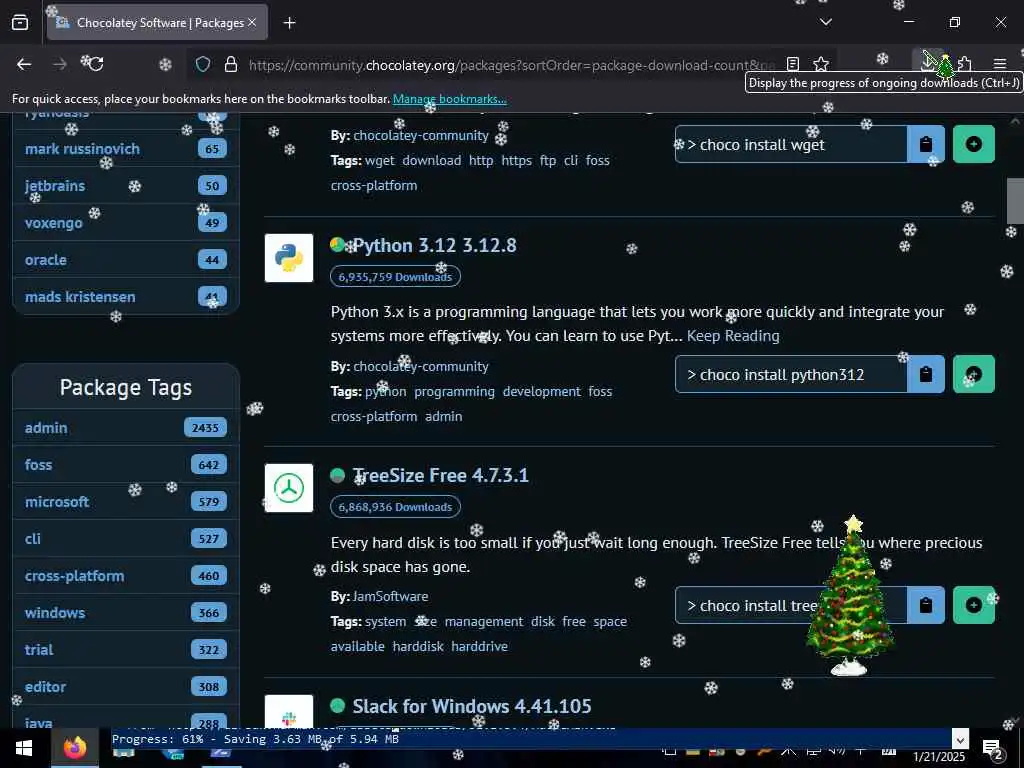This screenshot has width=1024, height=768.
Task: Open Slack for Windows 4.41.105 page
Action: click(x=472, y=707)
